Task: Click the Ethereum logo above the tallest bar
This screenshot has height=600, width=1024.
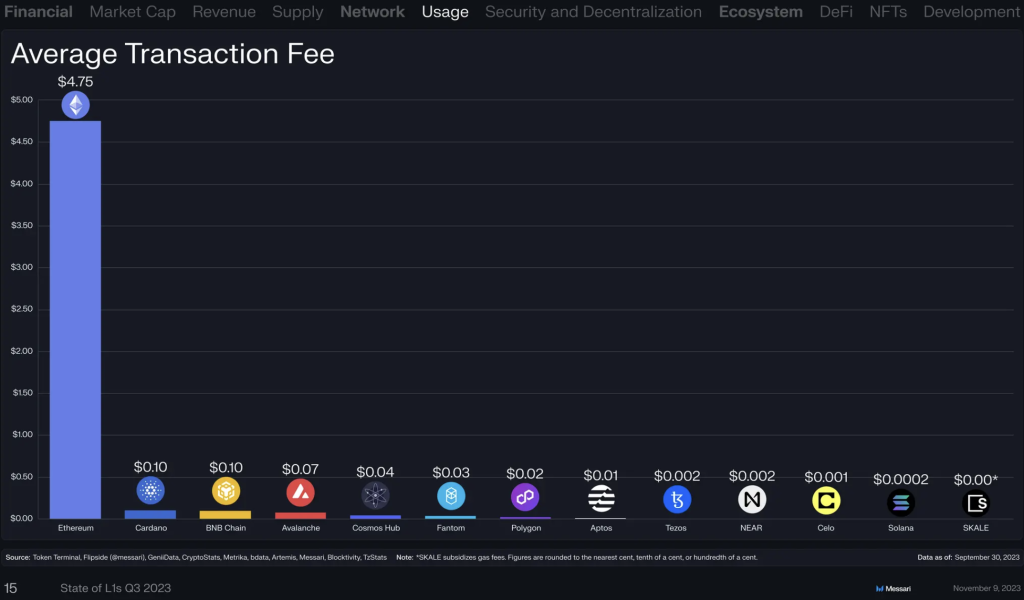Action: (x=76, y=105)
